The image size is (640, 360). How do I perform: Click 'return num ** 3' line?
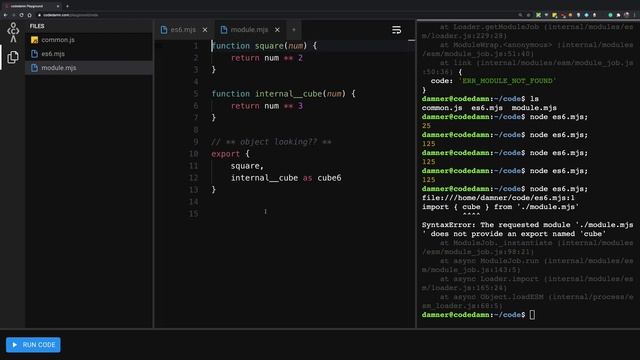(267, 106)
